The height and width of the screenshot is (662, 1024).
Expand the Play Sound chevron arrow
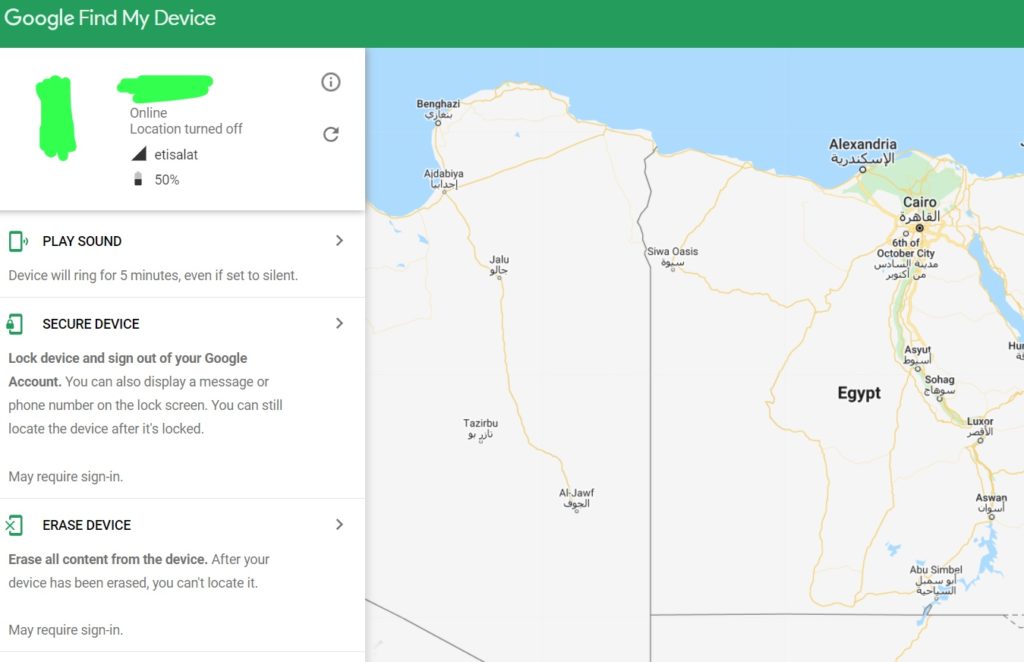(339, 241)
